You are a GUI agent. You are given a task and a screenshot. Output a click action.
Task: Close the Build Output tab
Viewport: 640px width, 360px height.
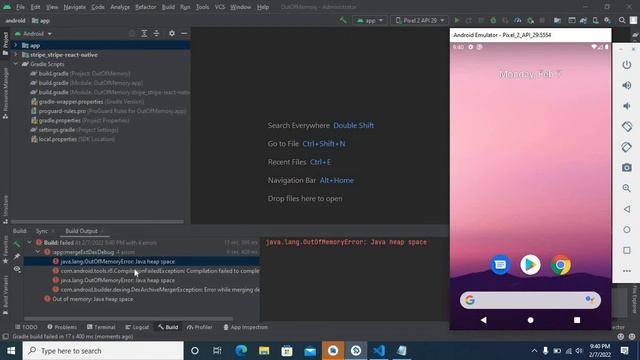click(x=102, y=231)
